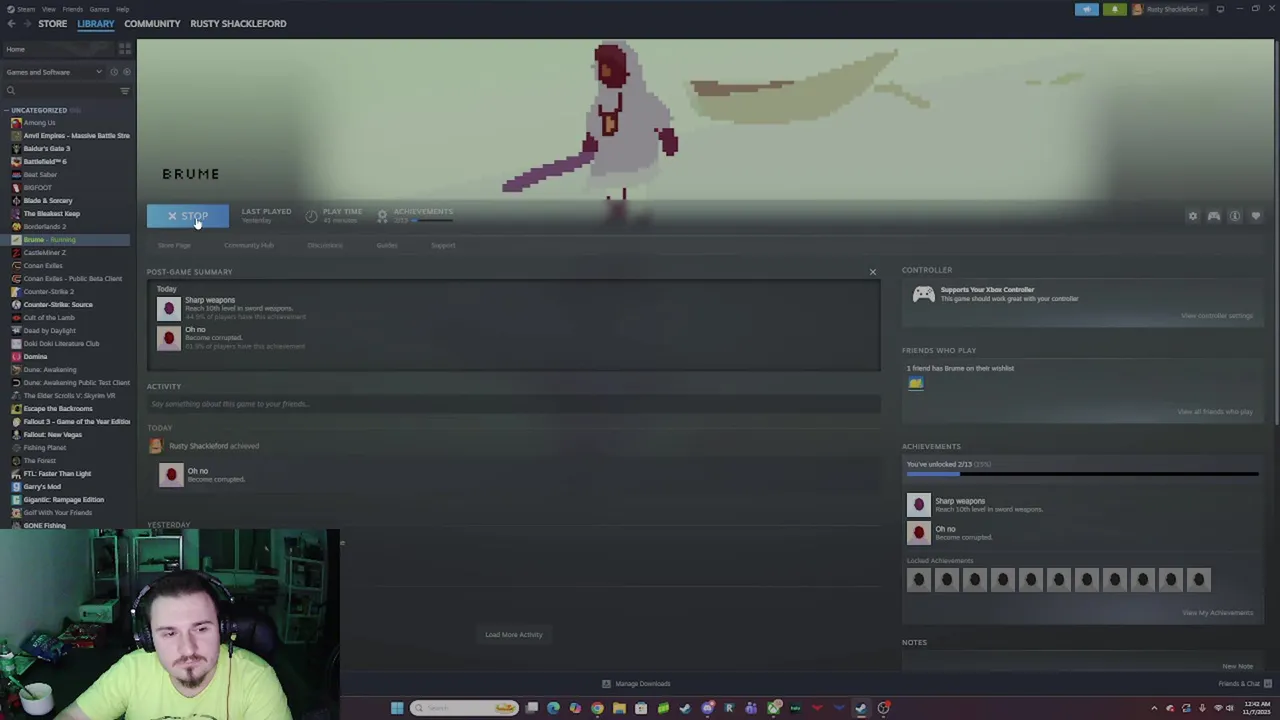The height and width of the screenshot is (720, 1280).
Task: Open the Rusty Shackleford account dropdown
Action: tap(1170, 9)
